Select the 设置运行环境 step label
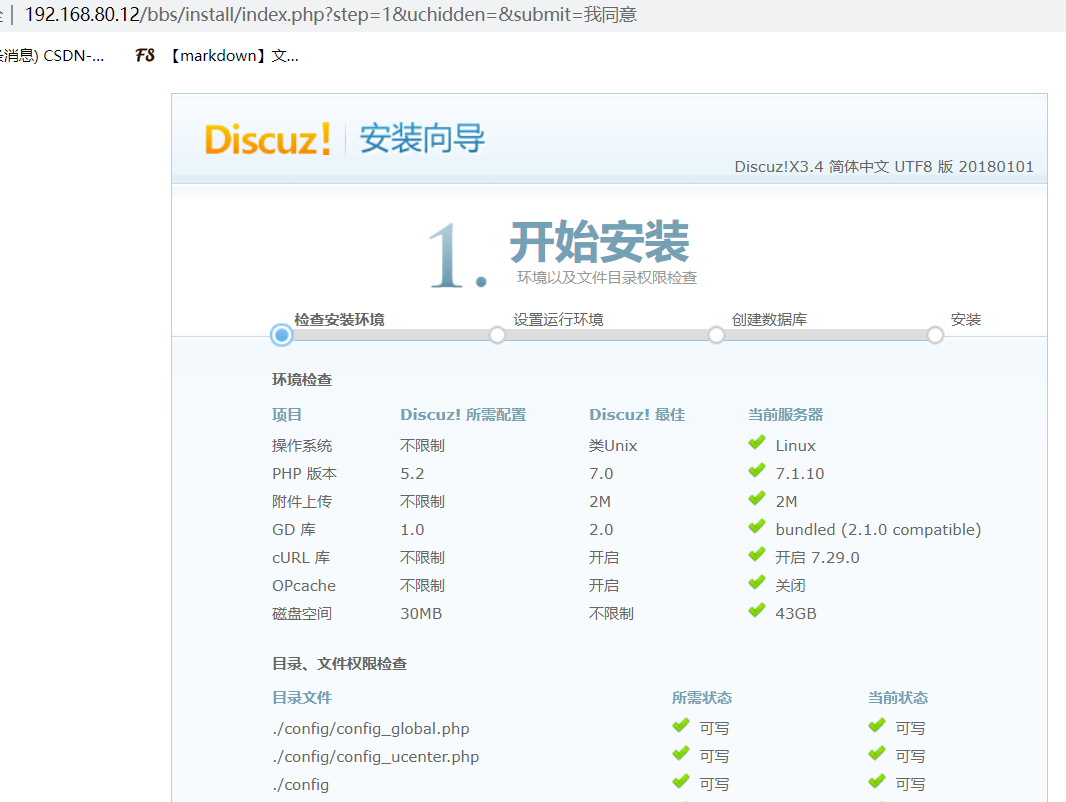The height and width of the screenshot is (802, 1066). 558,319
